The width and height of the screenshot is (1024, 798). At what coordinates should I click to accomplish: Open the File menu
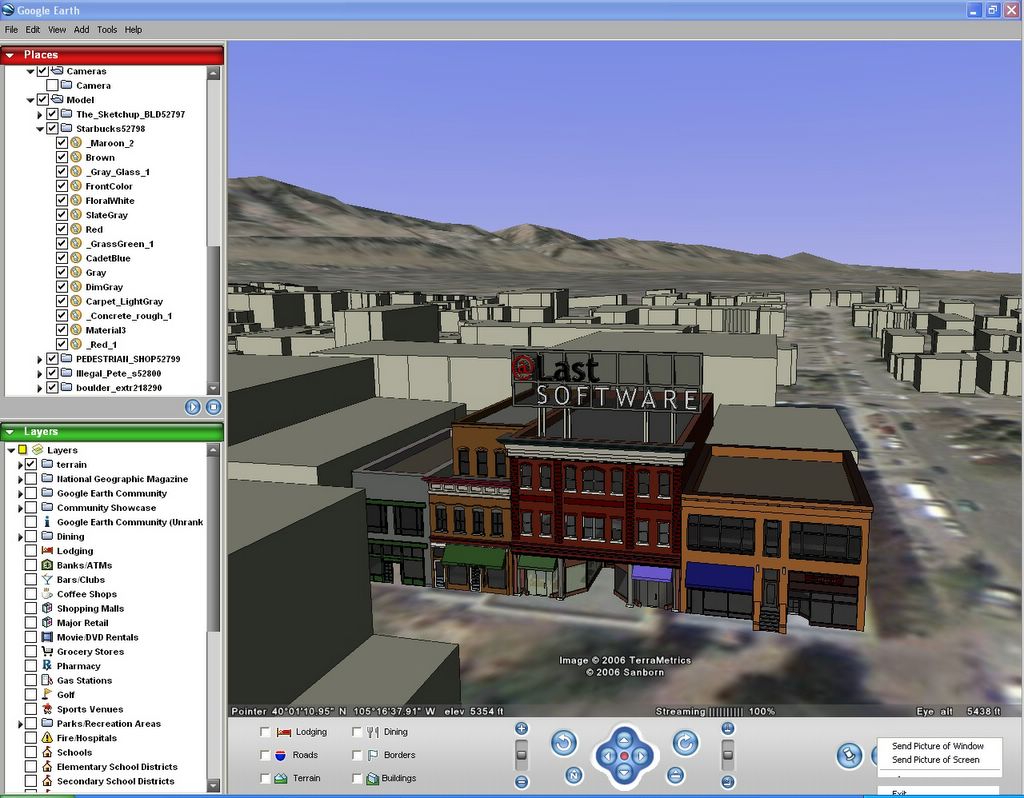tap(11, 29)
